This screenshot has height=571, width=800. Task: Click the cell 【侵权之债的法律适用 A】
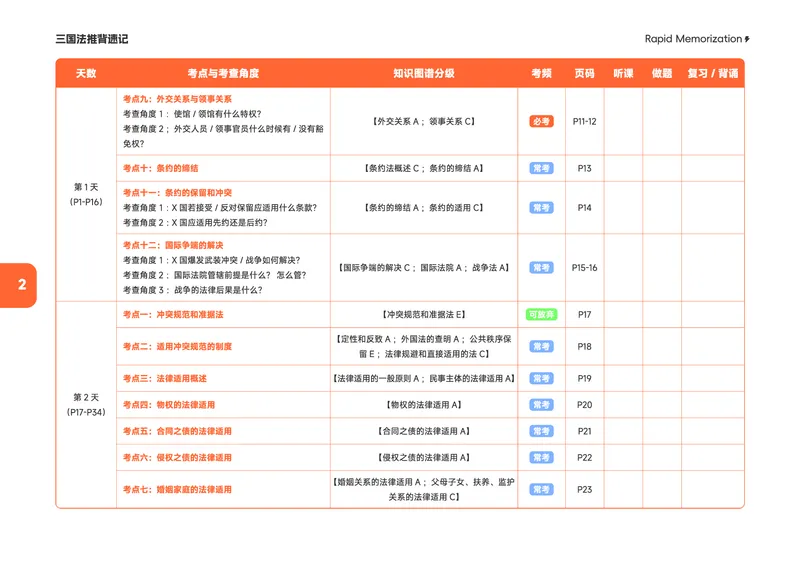tap(423, 458)
